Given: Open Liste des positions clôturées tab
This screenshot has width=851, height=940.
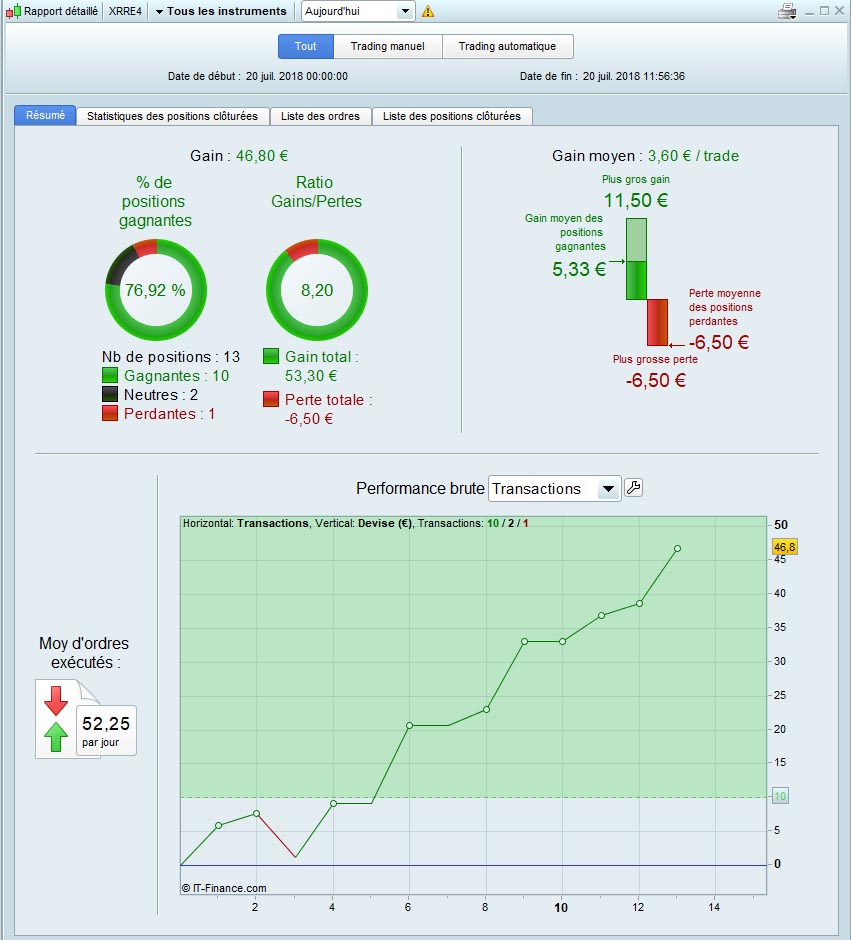Looking at the screenshot, I should pos(452,116).
